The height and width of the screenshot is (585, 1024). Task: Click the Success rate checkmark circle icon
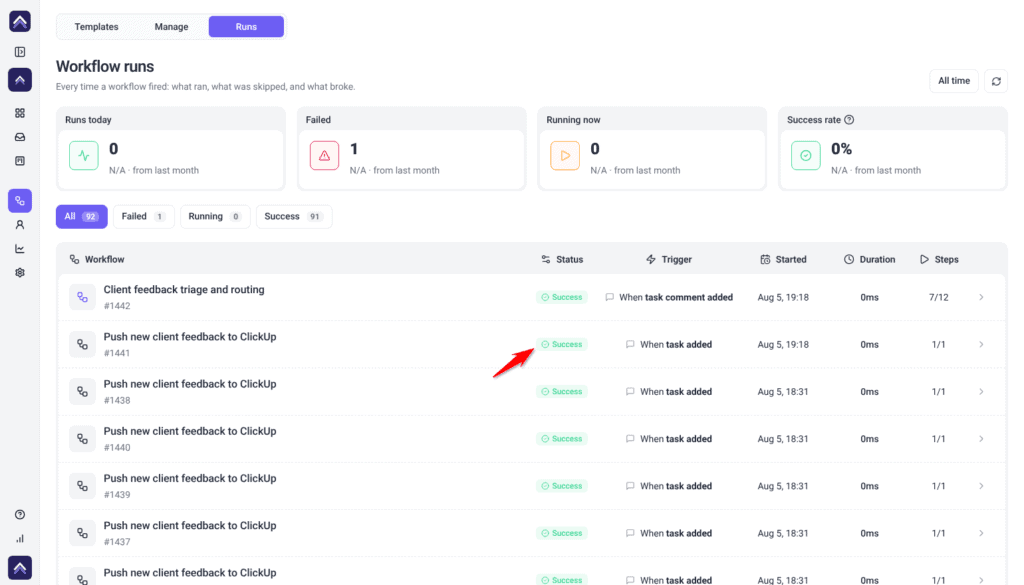[806, 155]
